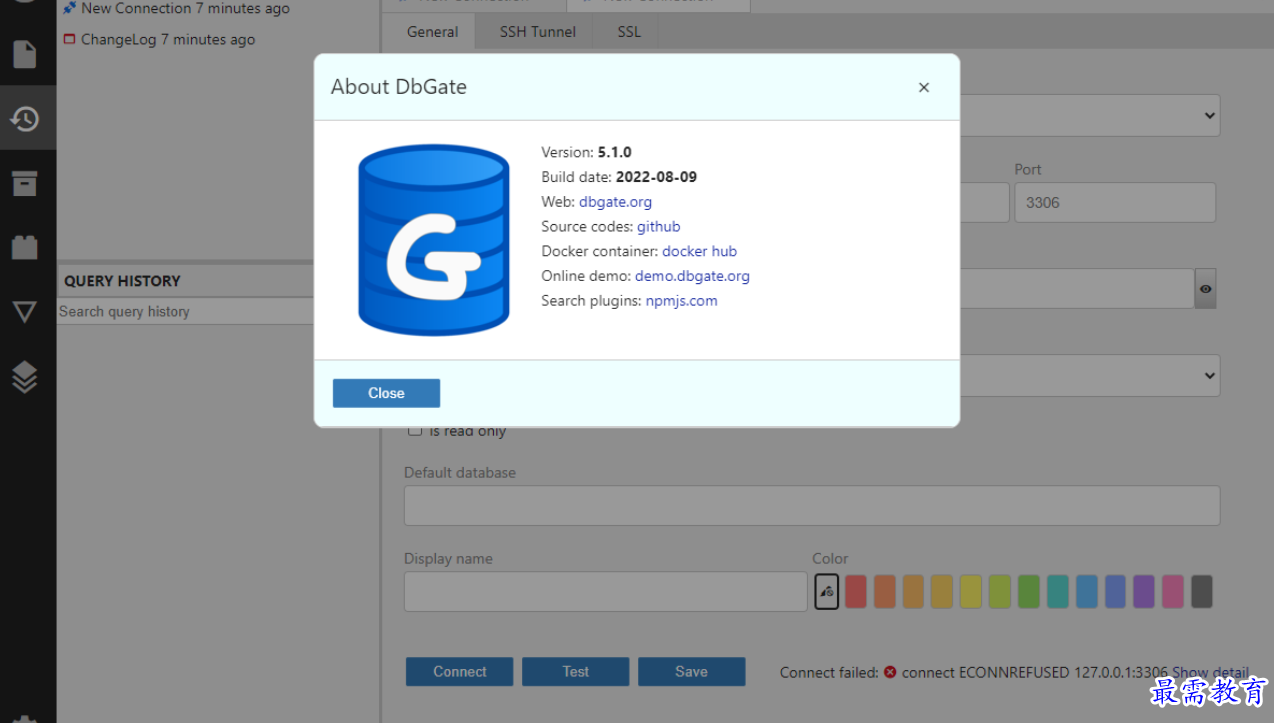
Task: Open the archive box icon in sidebar
Action: (25, 183)
